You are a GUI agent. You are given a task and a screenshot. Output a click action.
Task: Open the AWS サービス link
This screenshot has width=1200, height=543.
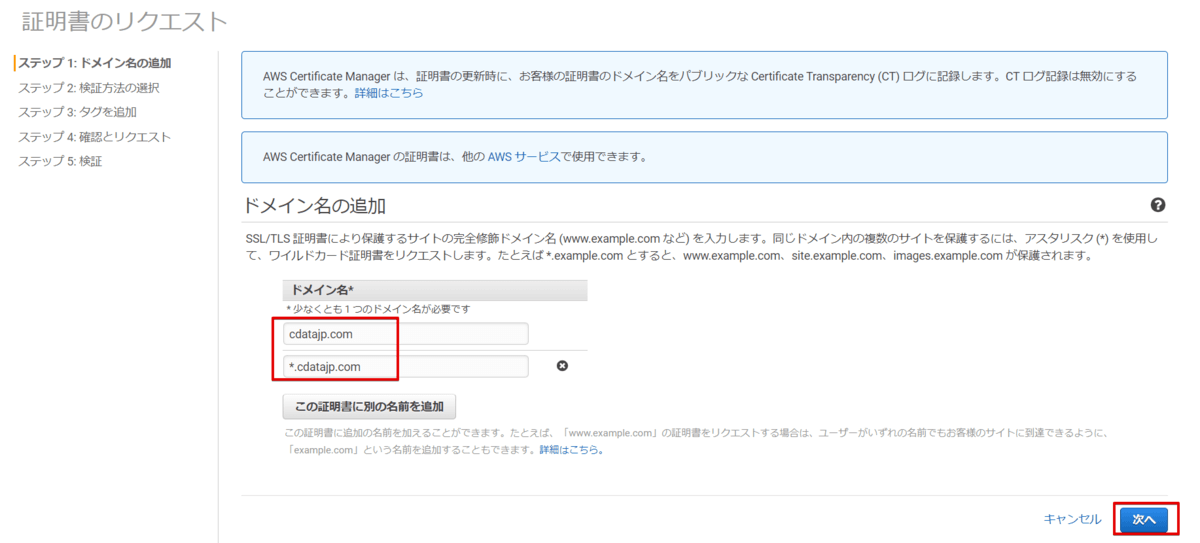(x=524, y=157)
